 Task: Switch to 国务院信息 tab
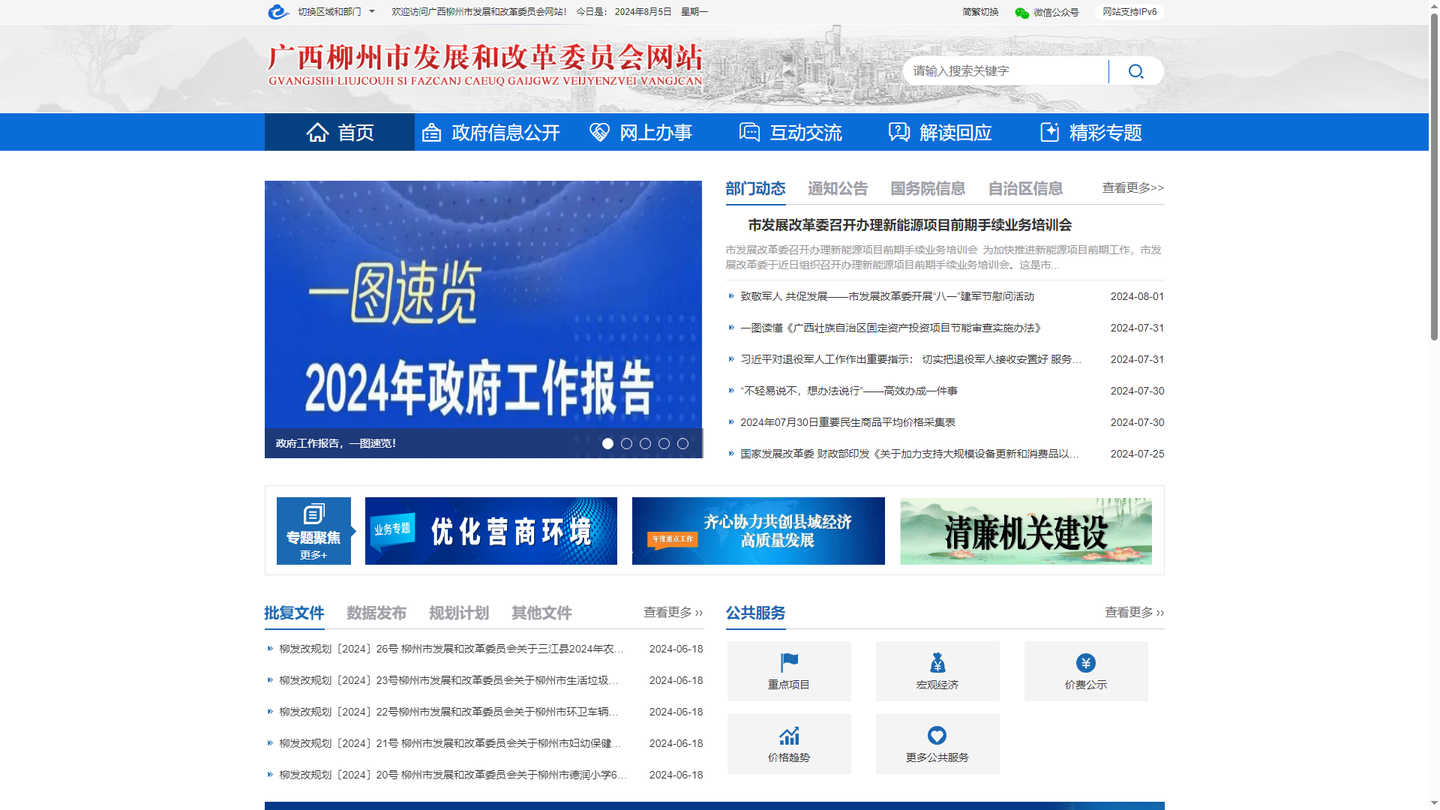[928, 188]
